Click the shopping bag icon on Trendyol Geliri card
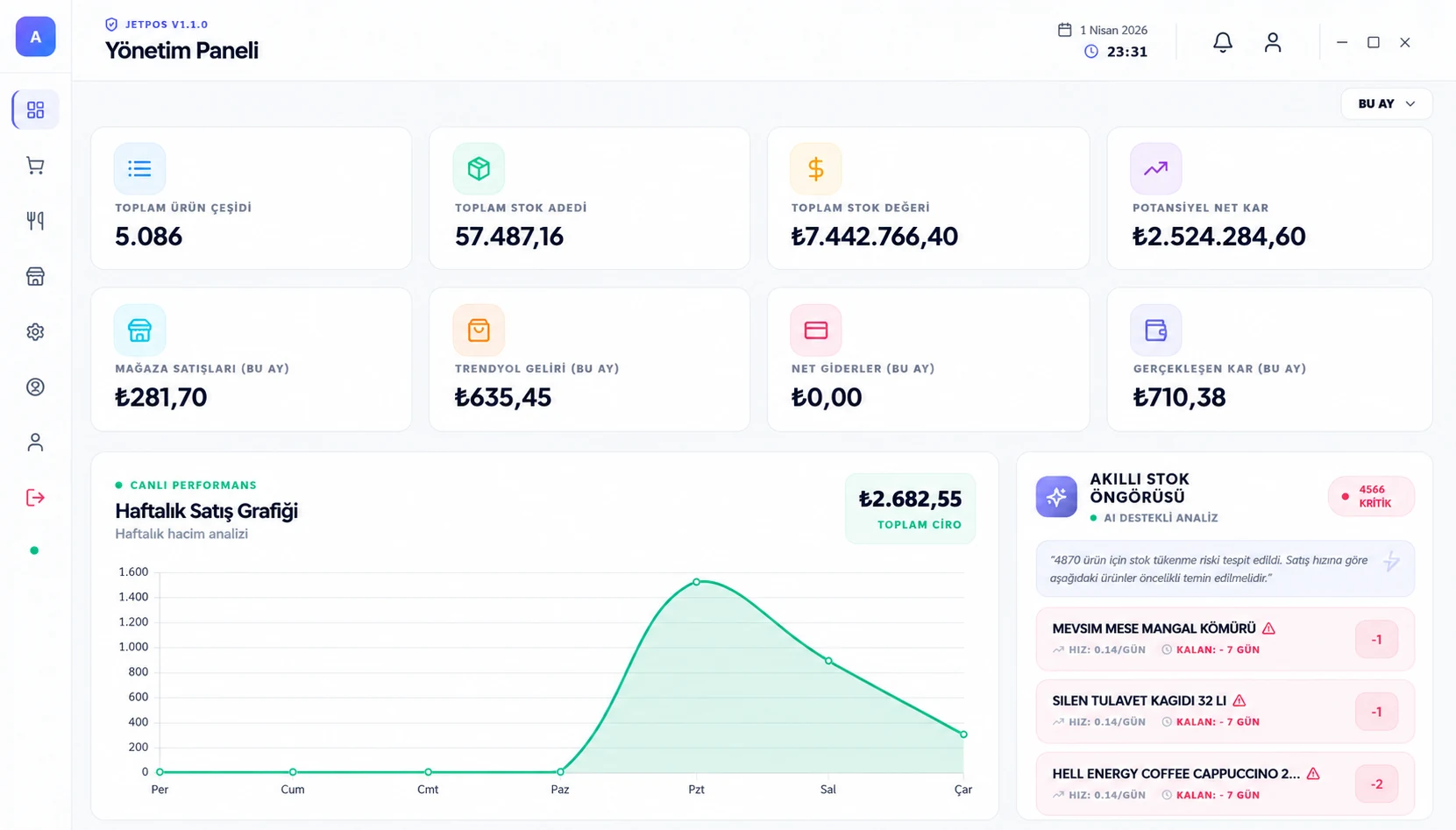 [x=479, y=330]
